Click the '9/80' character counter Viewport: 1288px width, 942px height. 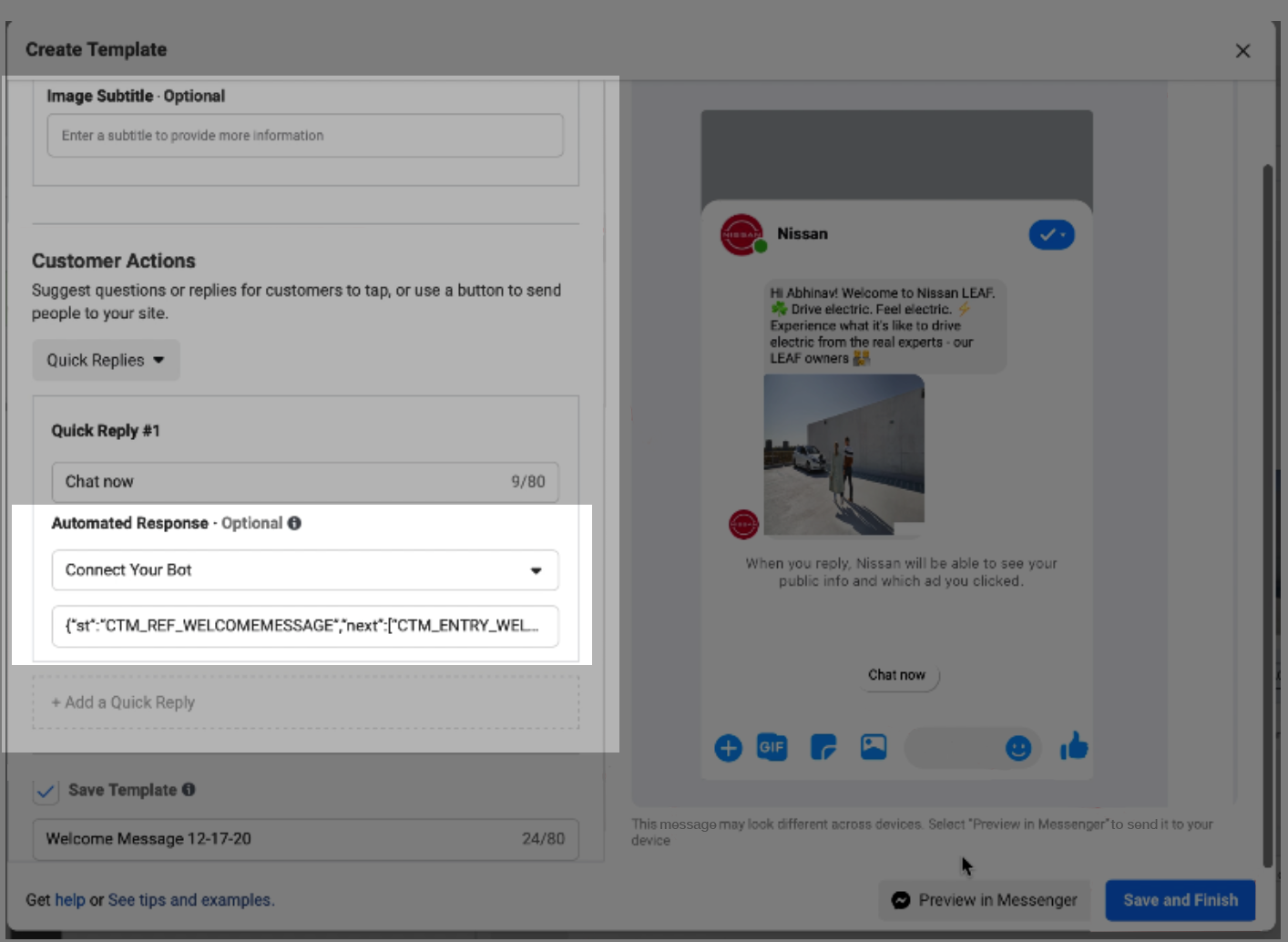tap(528, 482)
